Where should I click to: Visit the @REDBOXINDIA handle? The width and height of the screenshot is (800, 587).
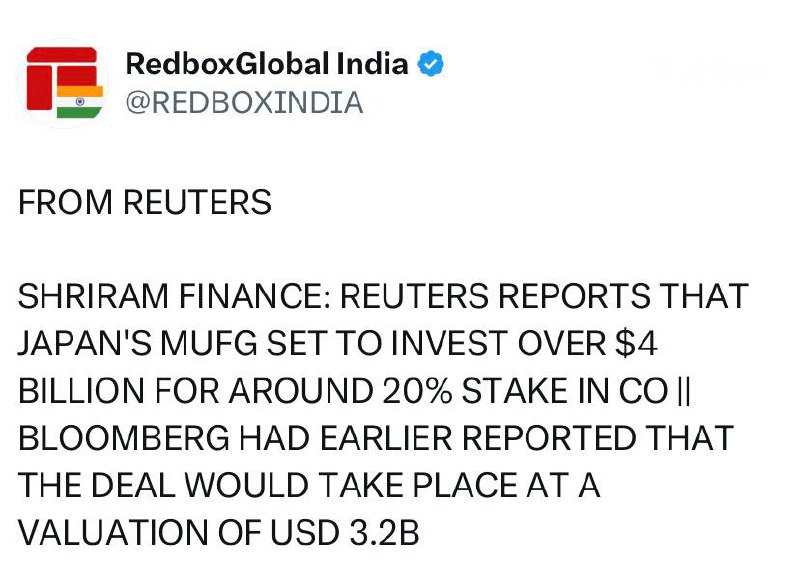pyautogui.click(x=243, y=103)
